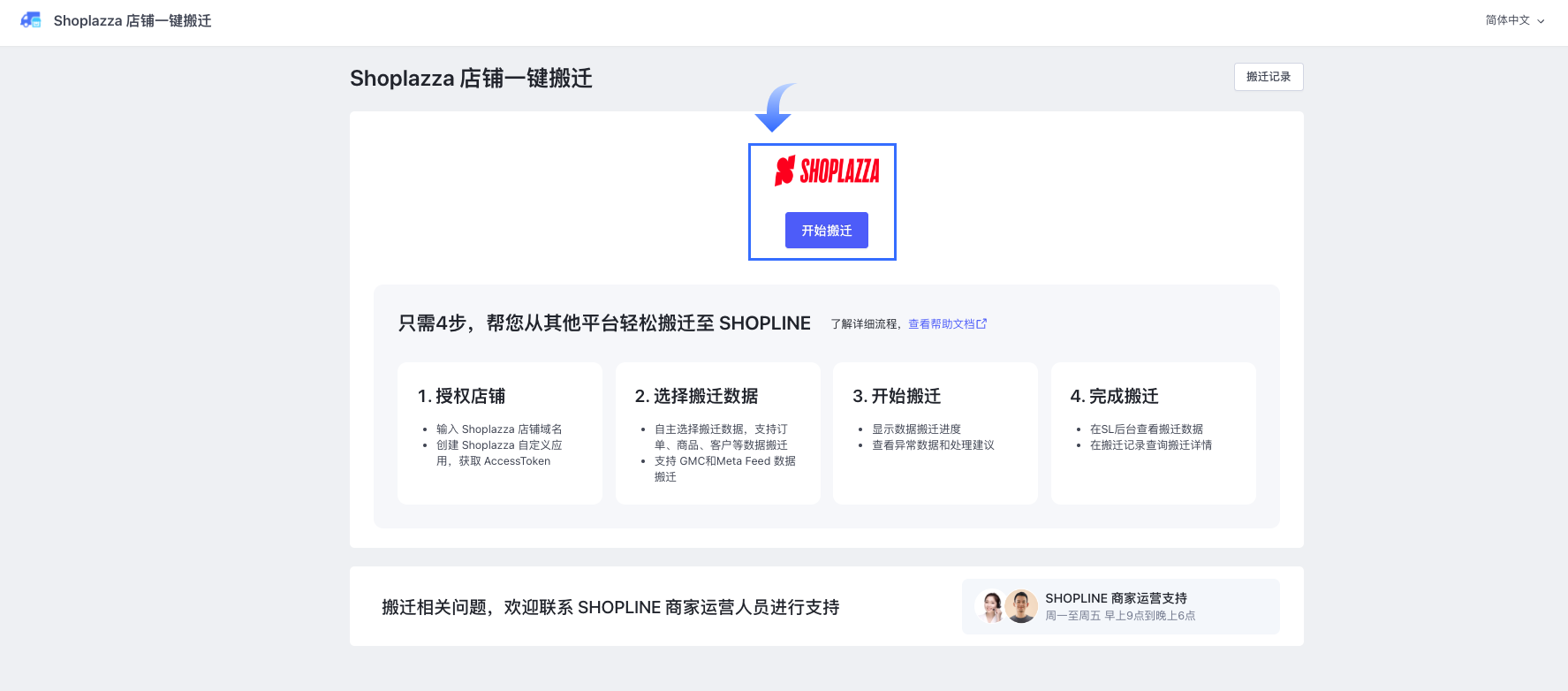
Task: Click the large Shoplazza 店铺一键搬迁 page heading
Action: [x=471, y=79]
